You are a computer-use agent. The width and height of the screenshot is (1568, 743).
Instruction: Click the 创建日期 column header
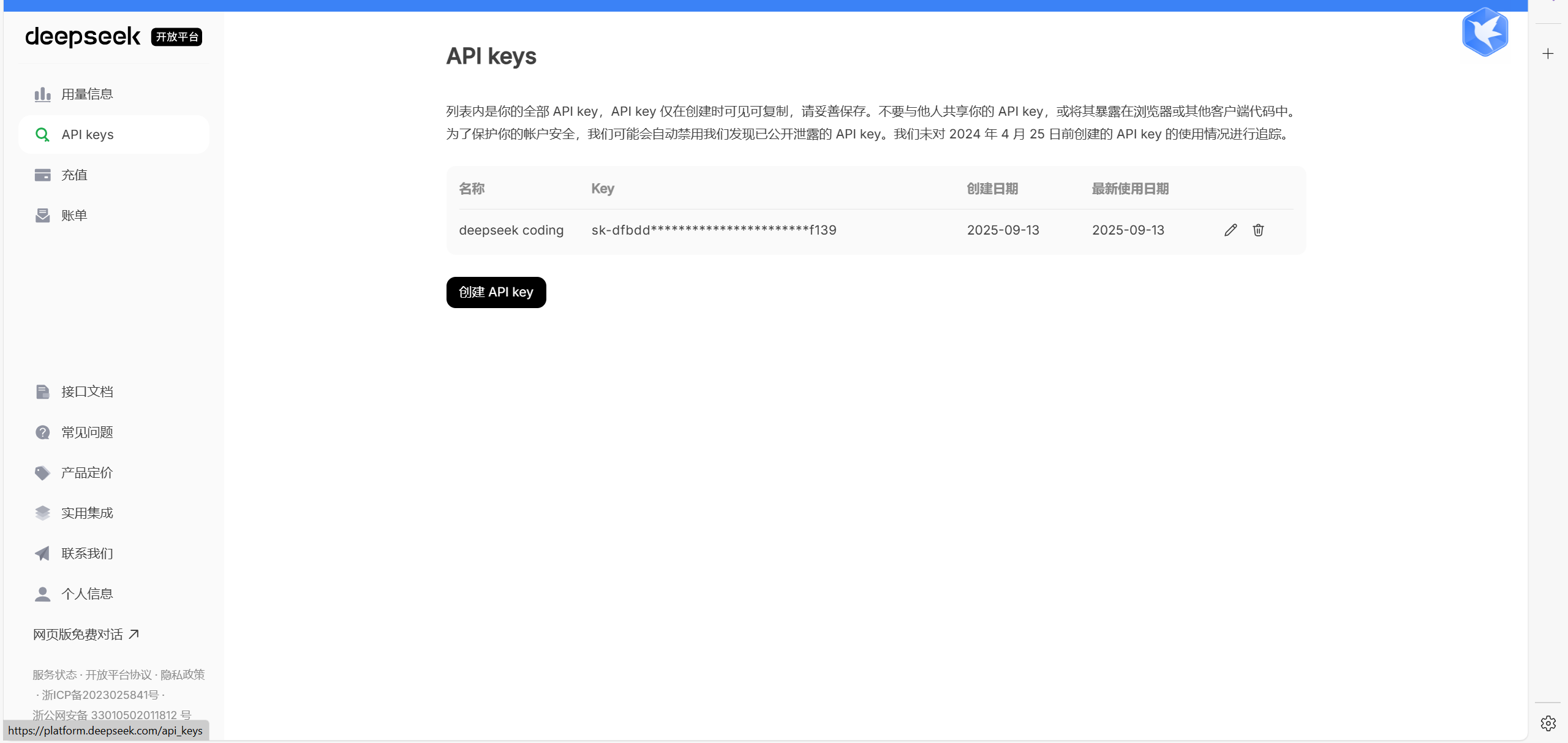pyautogui.click(x=992, y=189)
